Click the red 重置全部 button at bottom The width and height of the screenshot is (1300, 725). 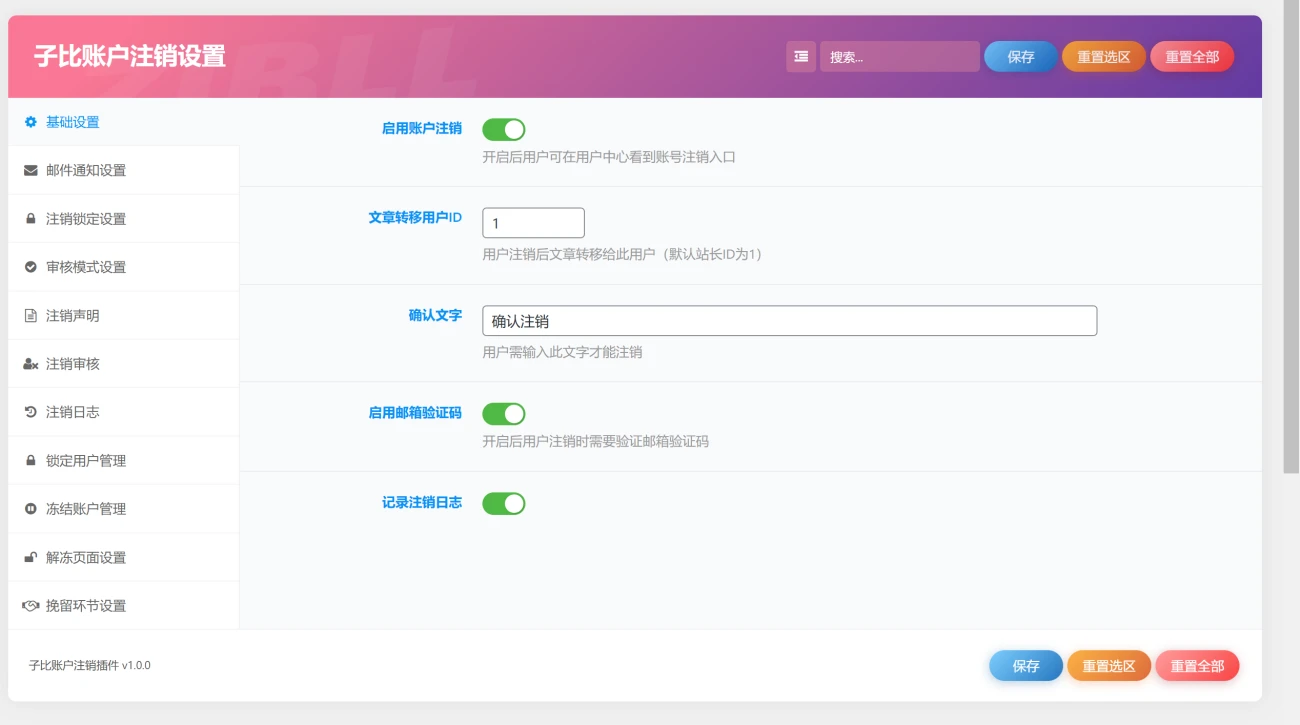click(x=1196, y=665)
